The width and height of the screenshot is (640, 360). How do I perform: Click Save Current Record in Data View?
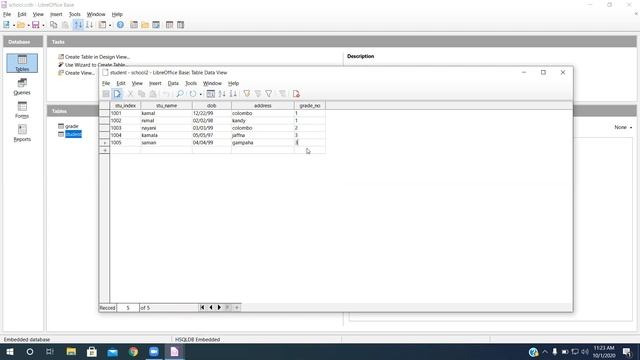point(106,94)
